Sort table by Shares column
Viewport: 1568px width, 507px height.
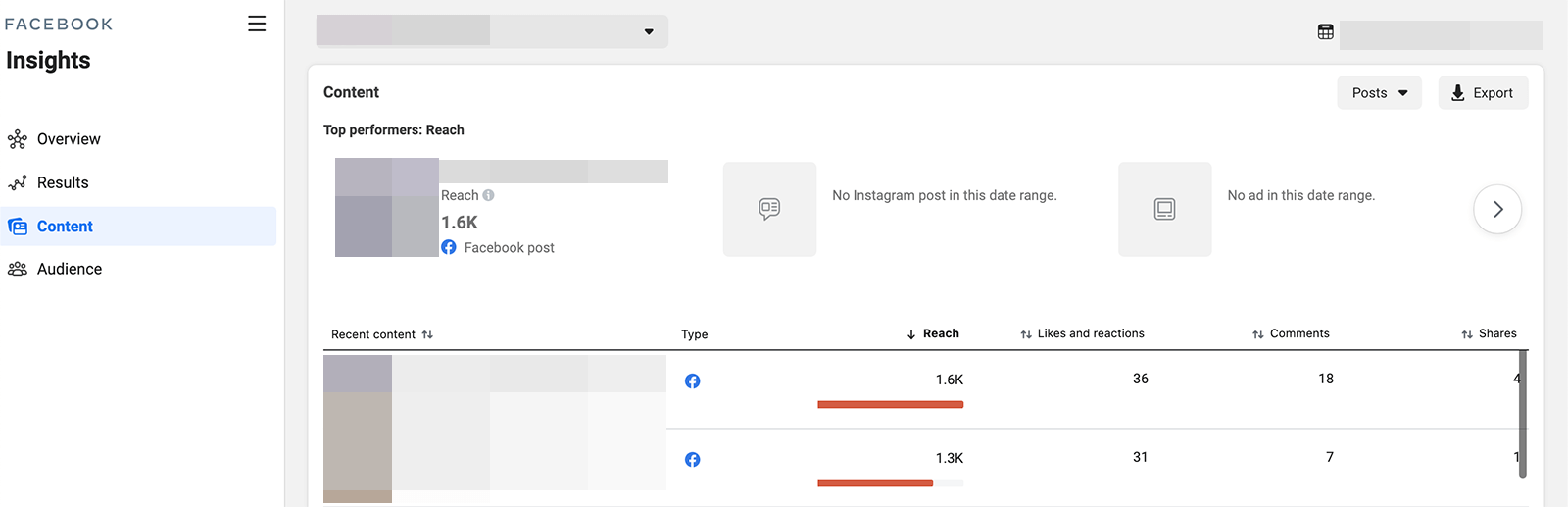tap(1489, 334)
